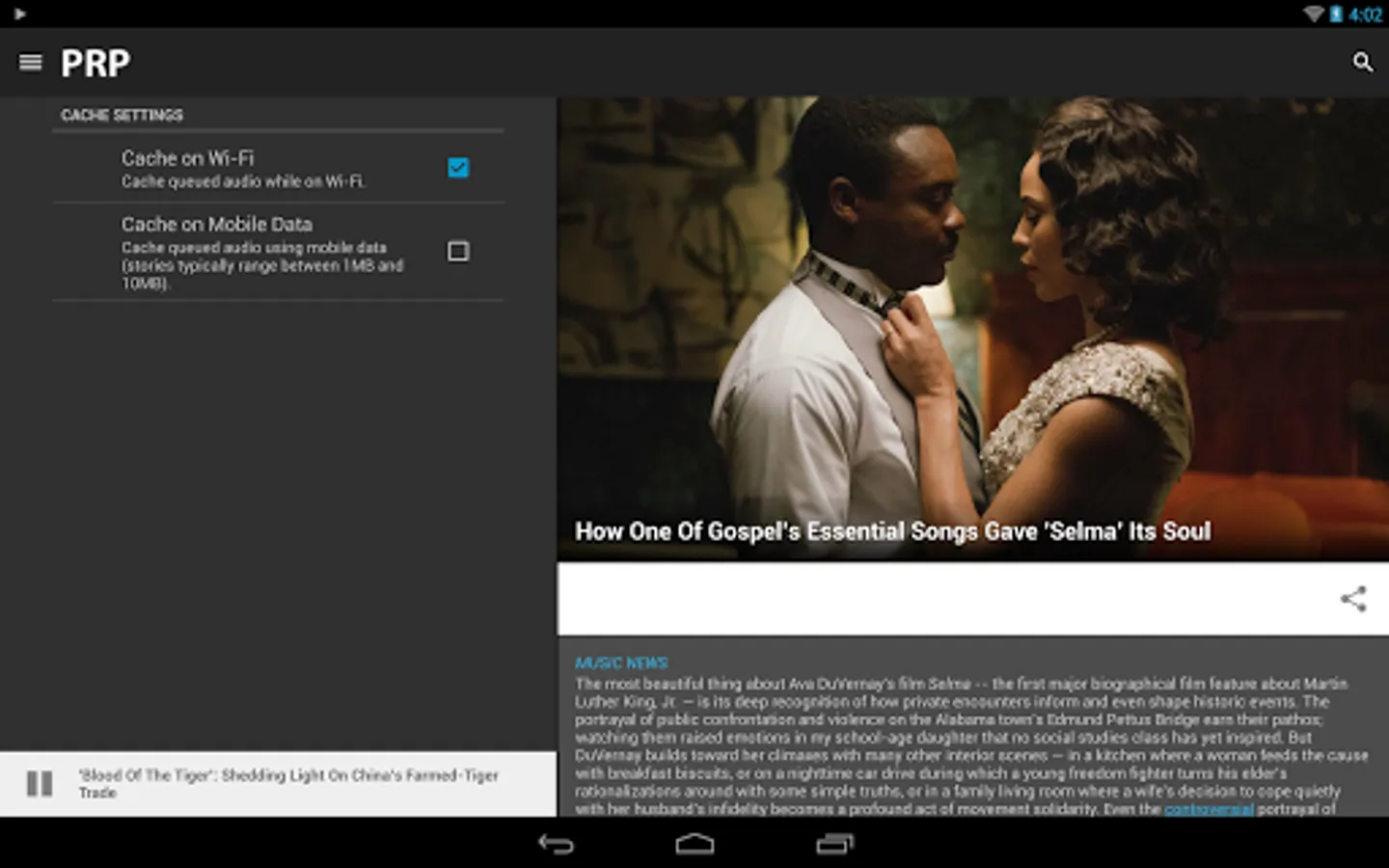The width and height of the screenshot is (1389, 868).
Task: Go to Android home screen
Action: (694, 844)
